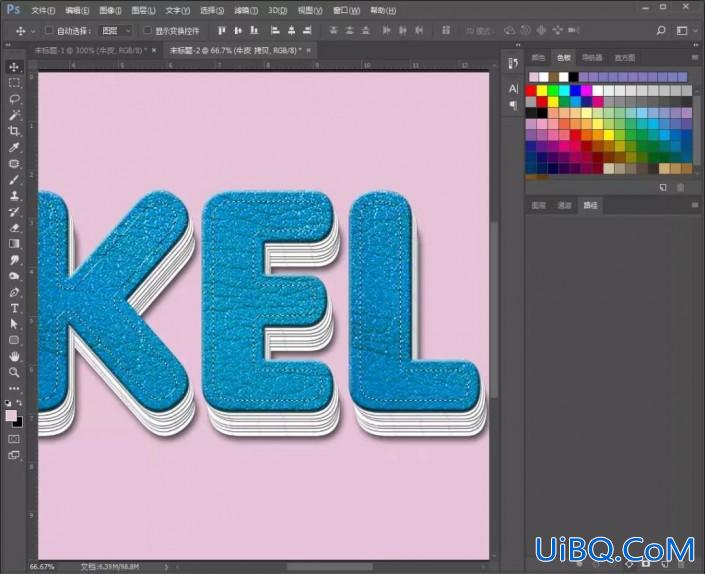This screenshot has height=574, width=705.
Task: Open the 选择(S) menu
Action: coord(212,10)
